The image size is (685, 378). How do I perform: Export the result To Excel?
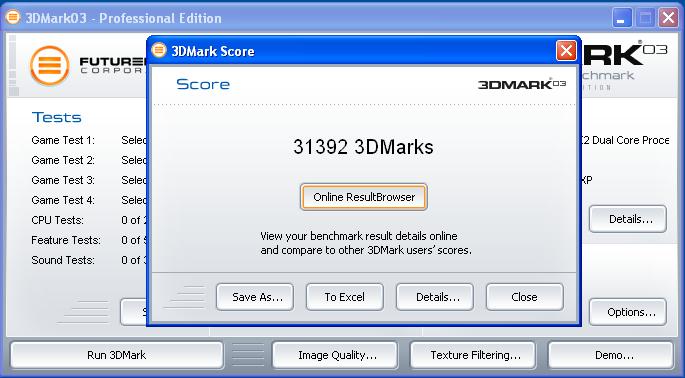click(345, 297)
